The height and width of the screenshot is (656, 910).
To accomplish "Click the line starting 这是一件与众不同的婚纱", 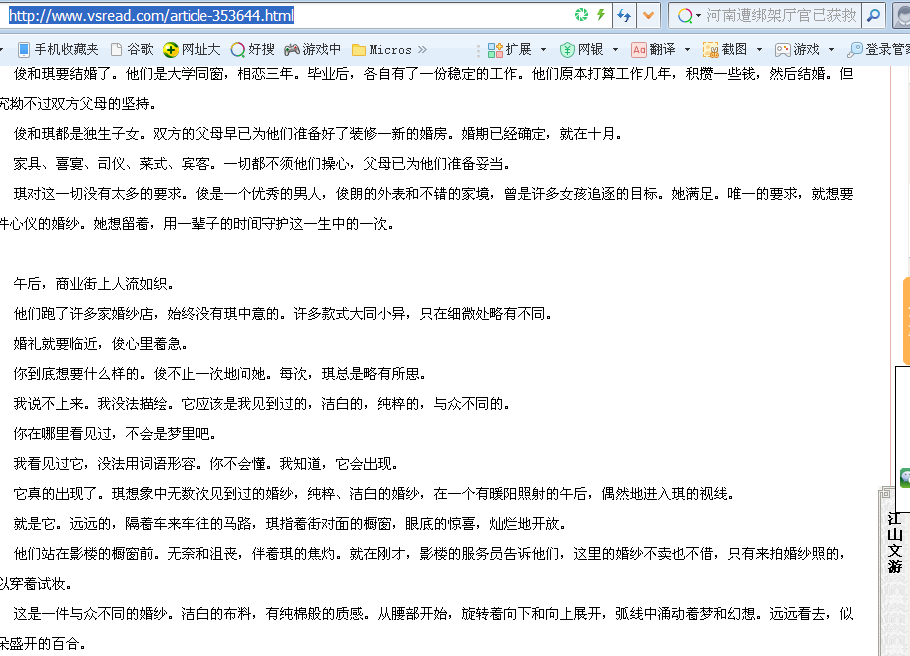I will click(x=434, y=614).
